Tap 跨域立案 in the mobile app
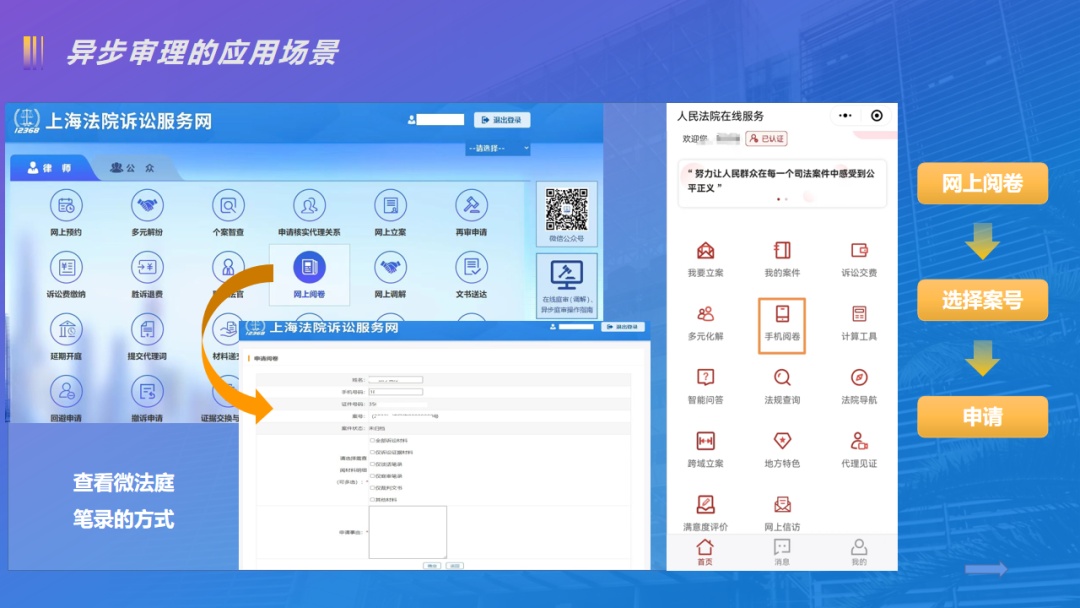The height and width of the screenshot is (608, 1080). (705, 450)
